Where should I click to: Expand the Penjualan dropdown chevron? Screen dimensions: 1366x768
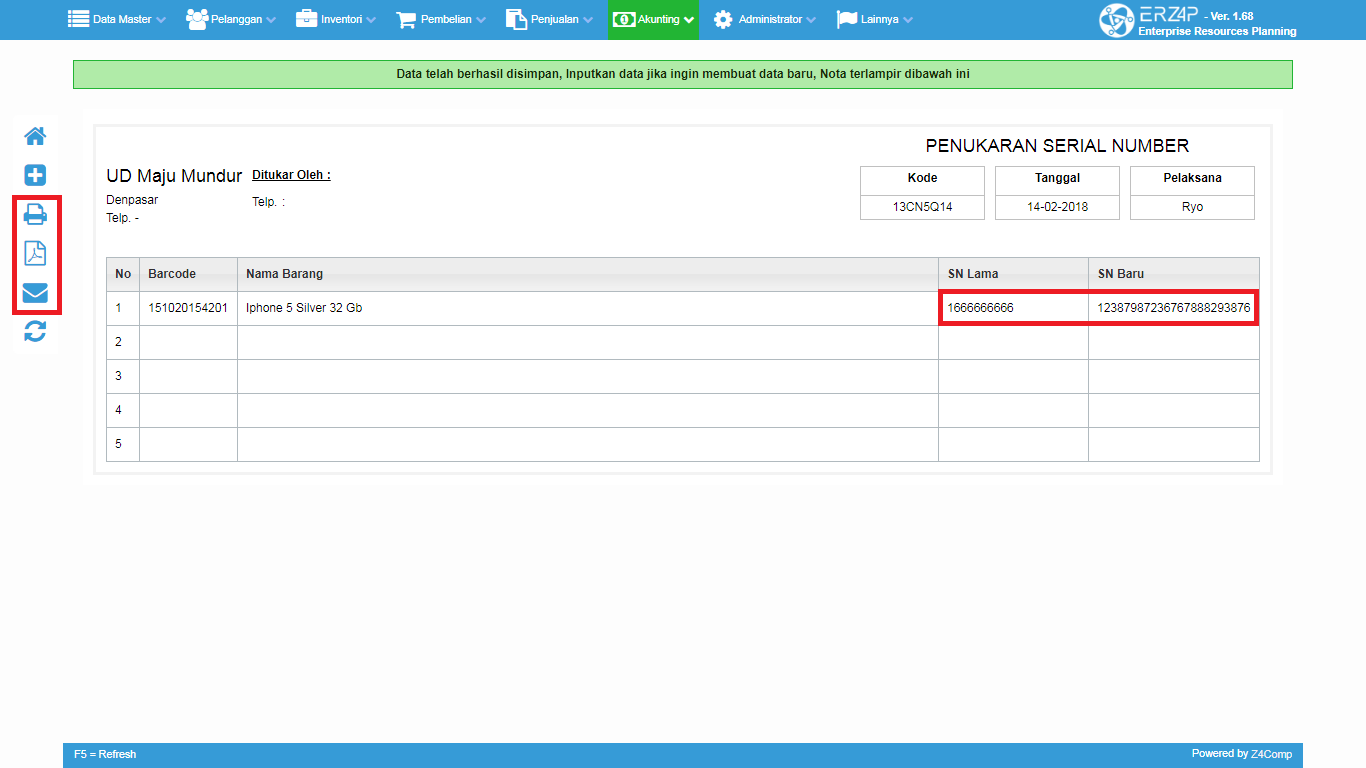(587, 20)
